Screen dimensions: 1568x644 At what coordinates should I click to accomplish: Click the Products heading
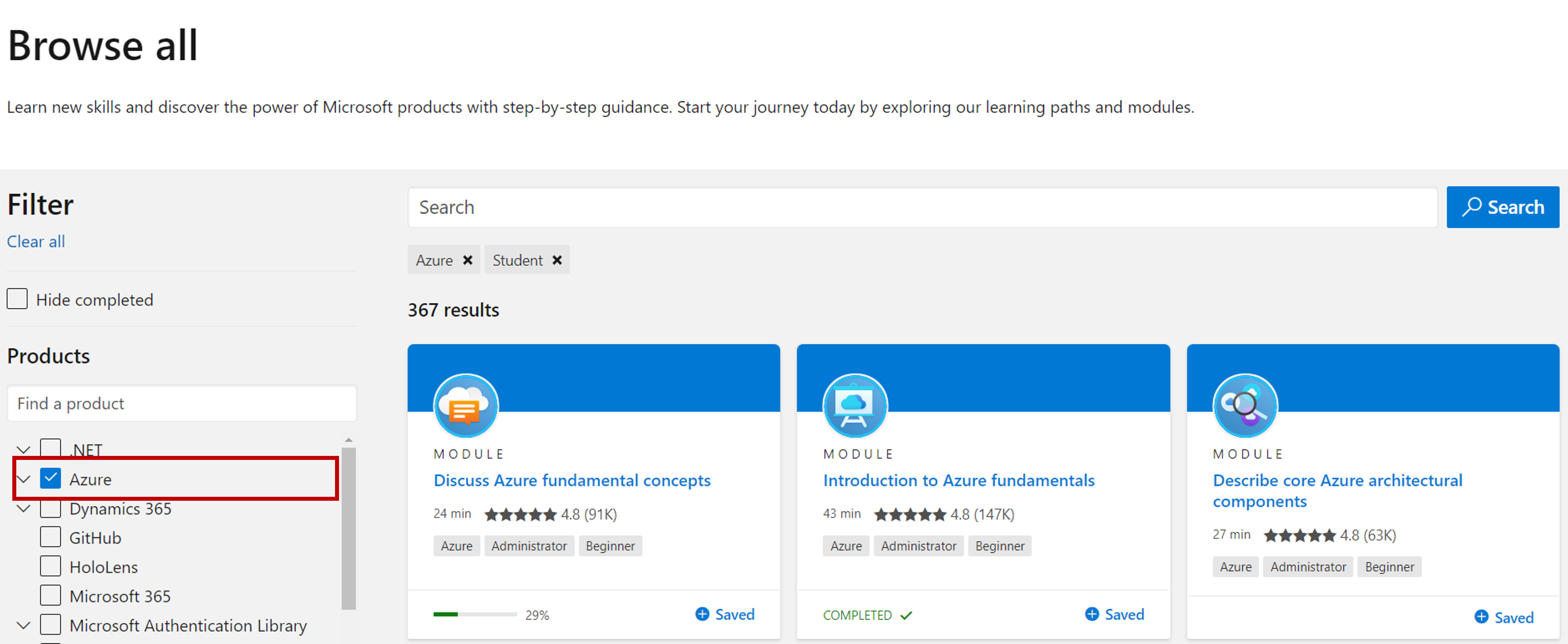pos(49,356)
